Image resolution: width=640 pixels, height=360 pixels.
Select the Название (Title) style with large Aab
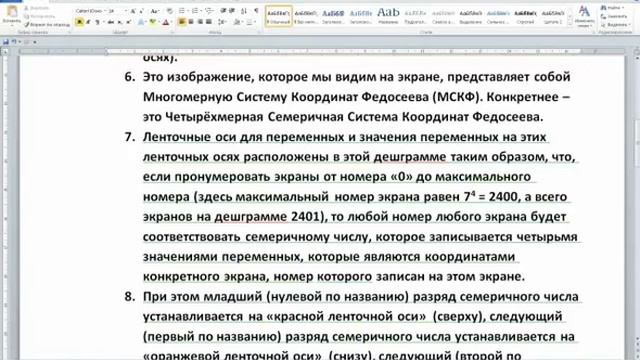click(x=388, y=16)
